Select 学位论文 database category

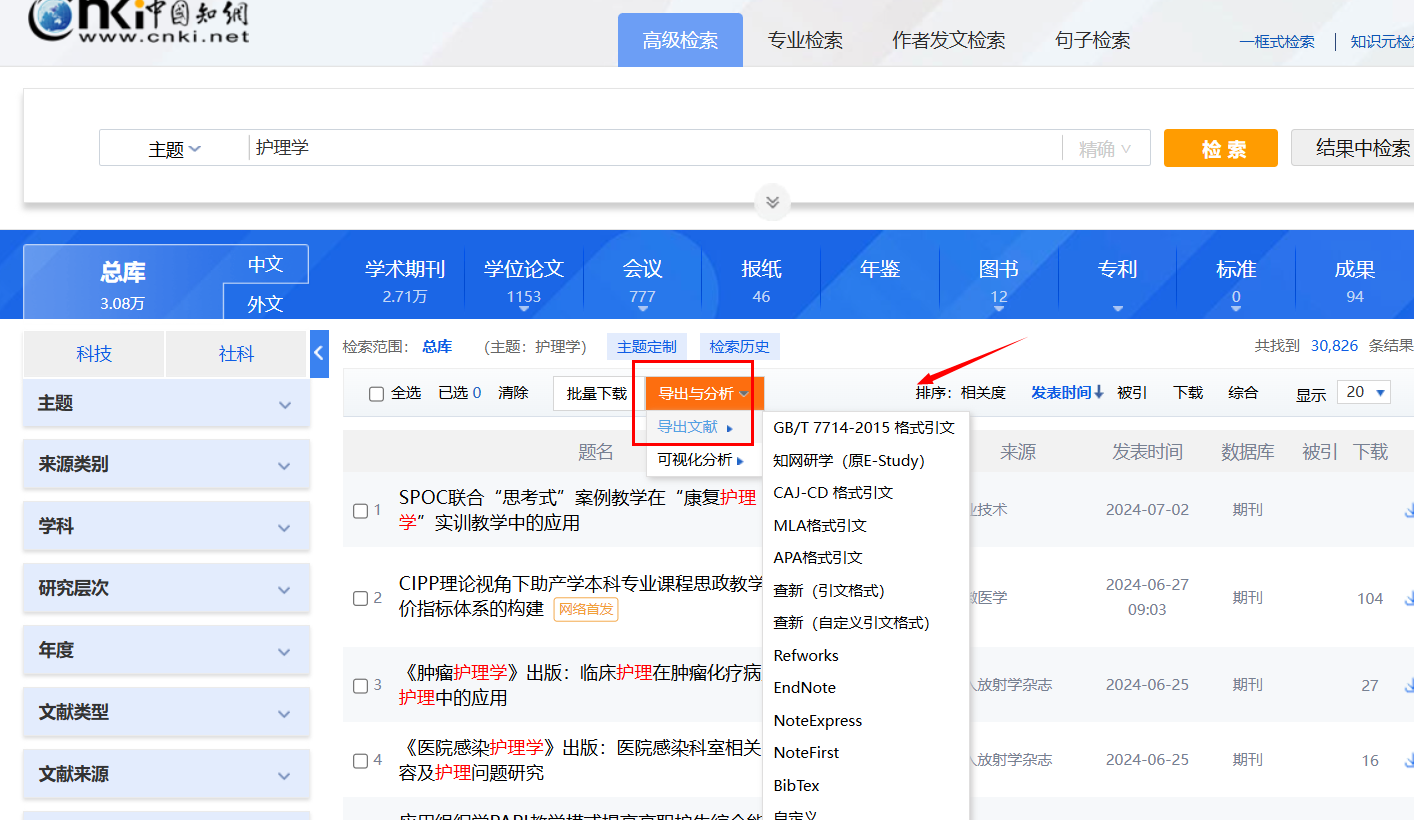coord(524,280)
